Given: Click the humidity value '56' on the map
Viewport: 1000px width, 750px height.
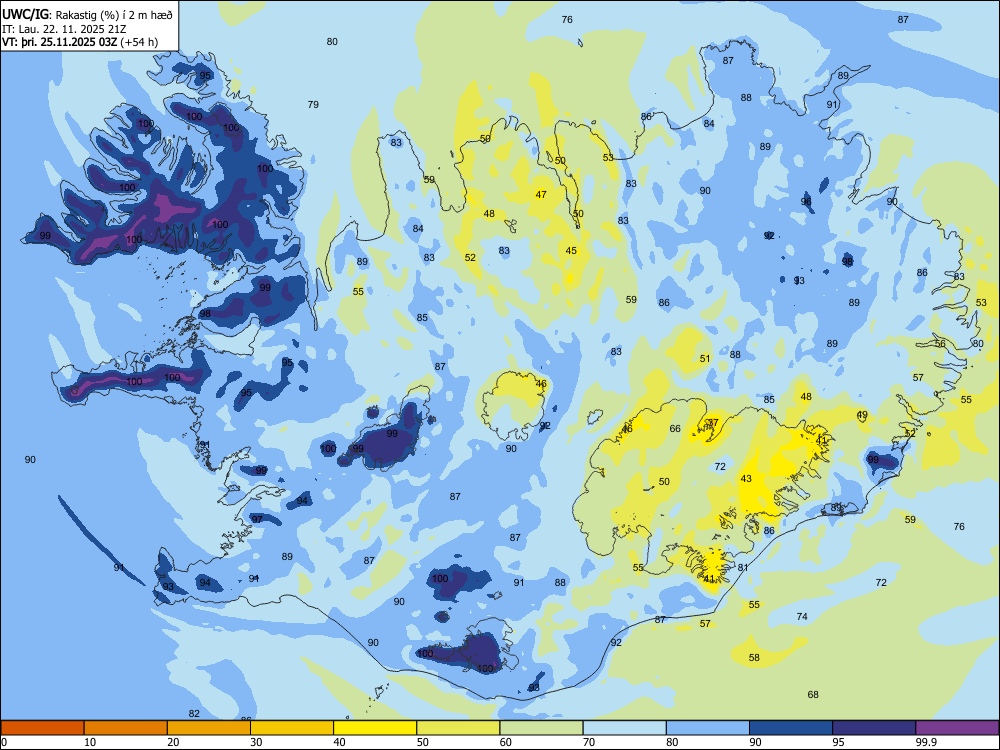Looking at the screenshot, I should tap(940, 343).
